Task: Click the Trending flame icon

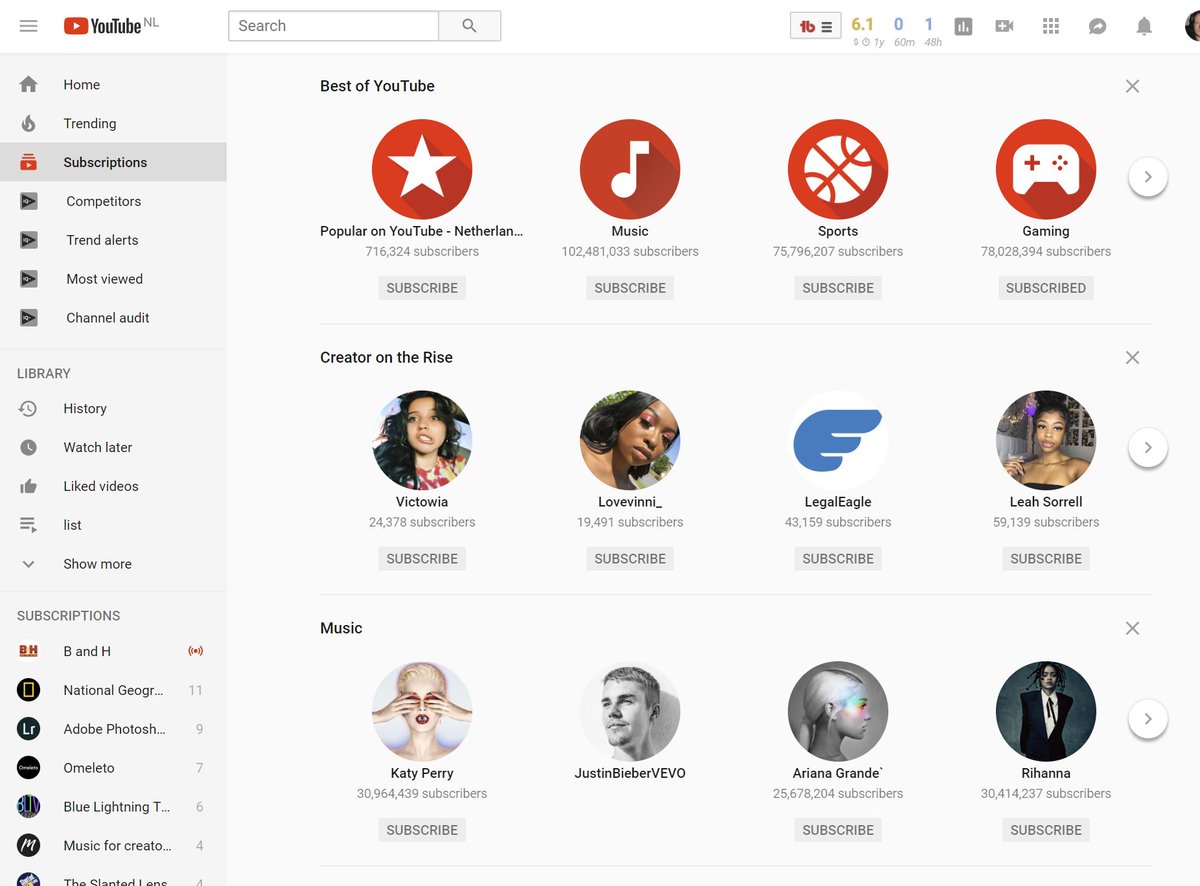Action: pyautogui.click(x=28, y=124)
